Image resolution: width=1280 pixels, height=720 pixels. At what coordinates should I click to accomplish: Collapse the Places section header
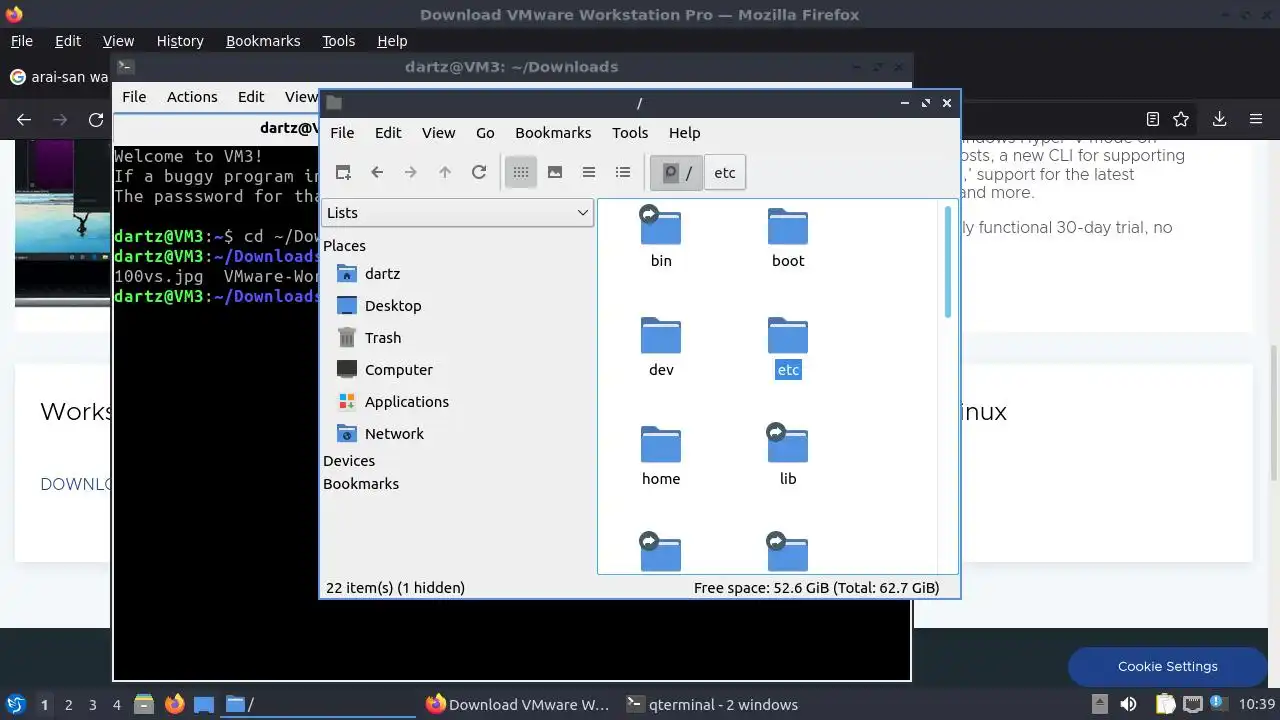pos(344,245)
